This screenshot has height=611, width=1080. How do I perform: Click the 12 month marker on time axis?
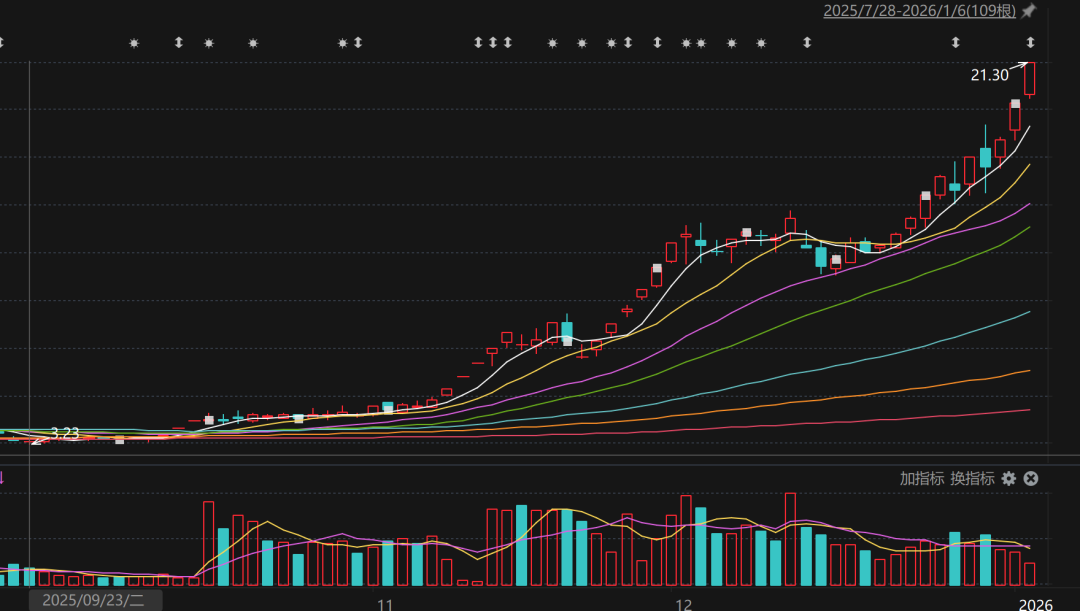(684, 604)
